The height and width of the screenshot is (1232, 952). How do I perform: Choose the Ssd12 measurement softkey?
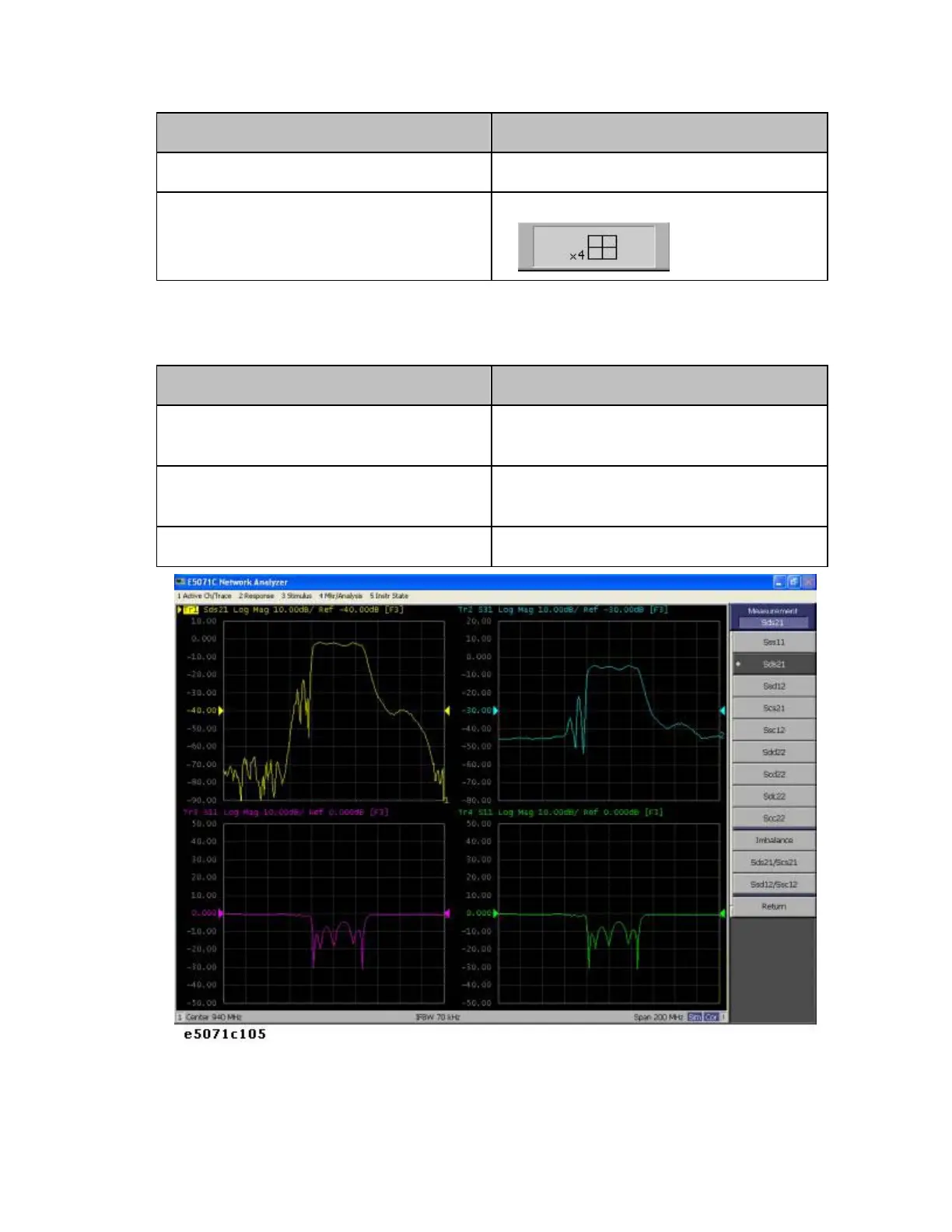[774, 686]
